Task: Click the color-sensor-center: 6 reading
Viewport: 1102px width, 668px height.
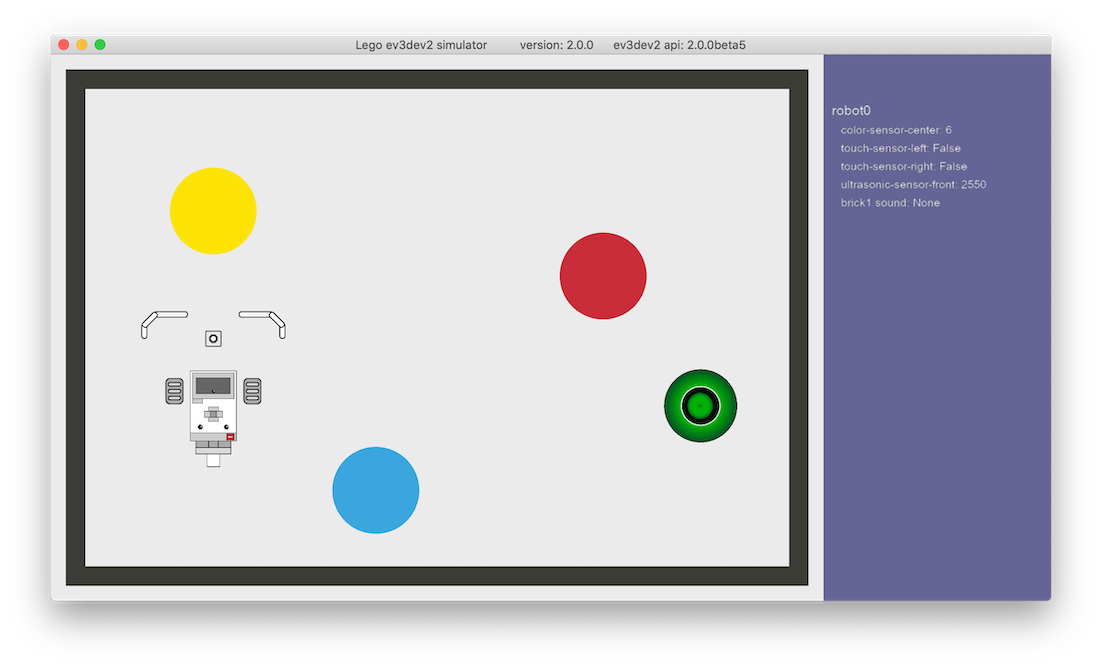Action: pos(895,129)
